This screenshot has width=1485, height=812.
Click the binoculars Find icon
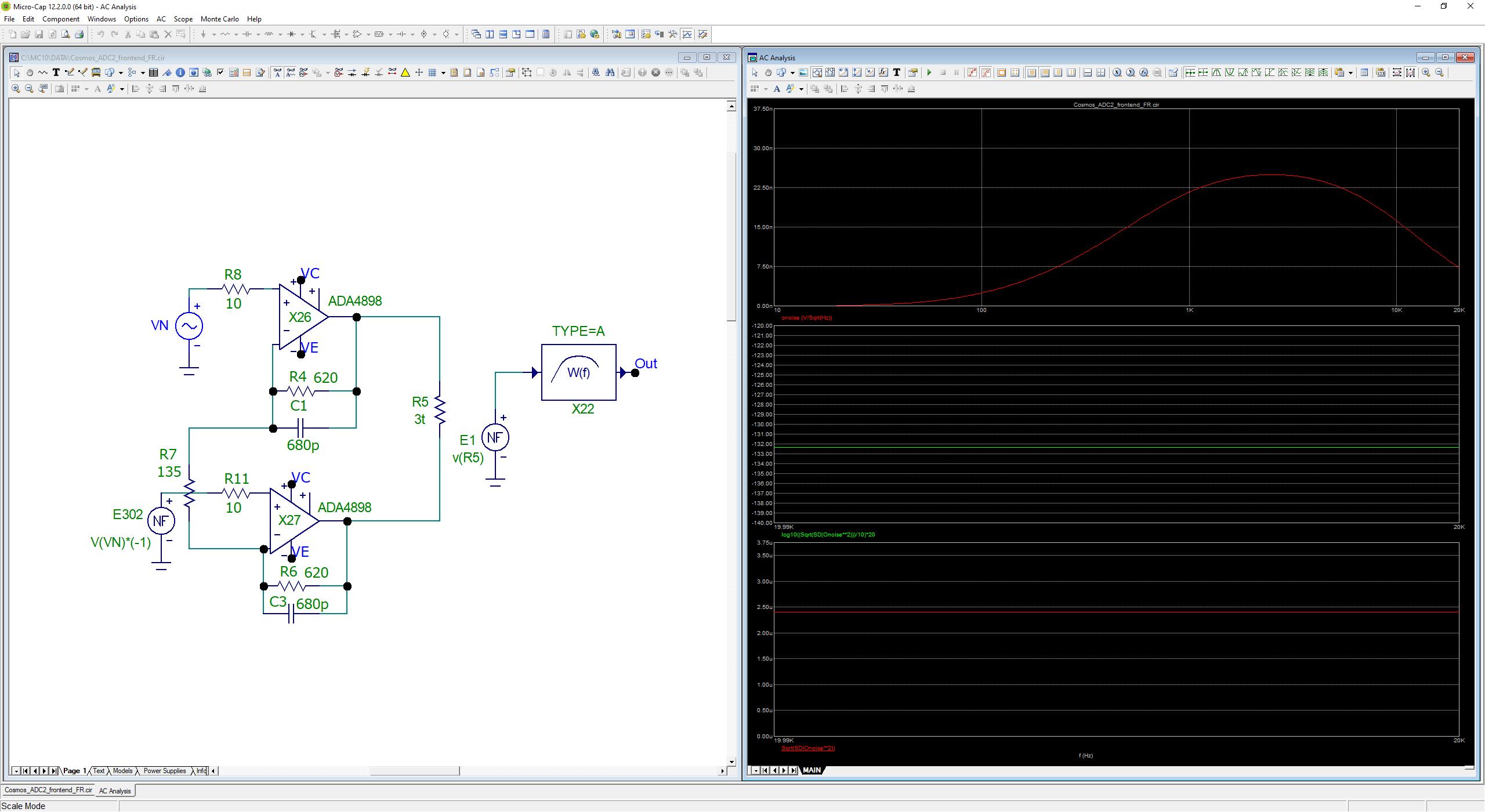click(610, 72)
